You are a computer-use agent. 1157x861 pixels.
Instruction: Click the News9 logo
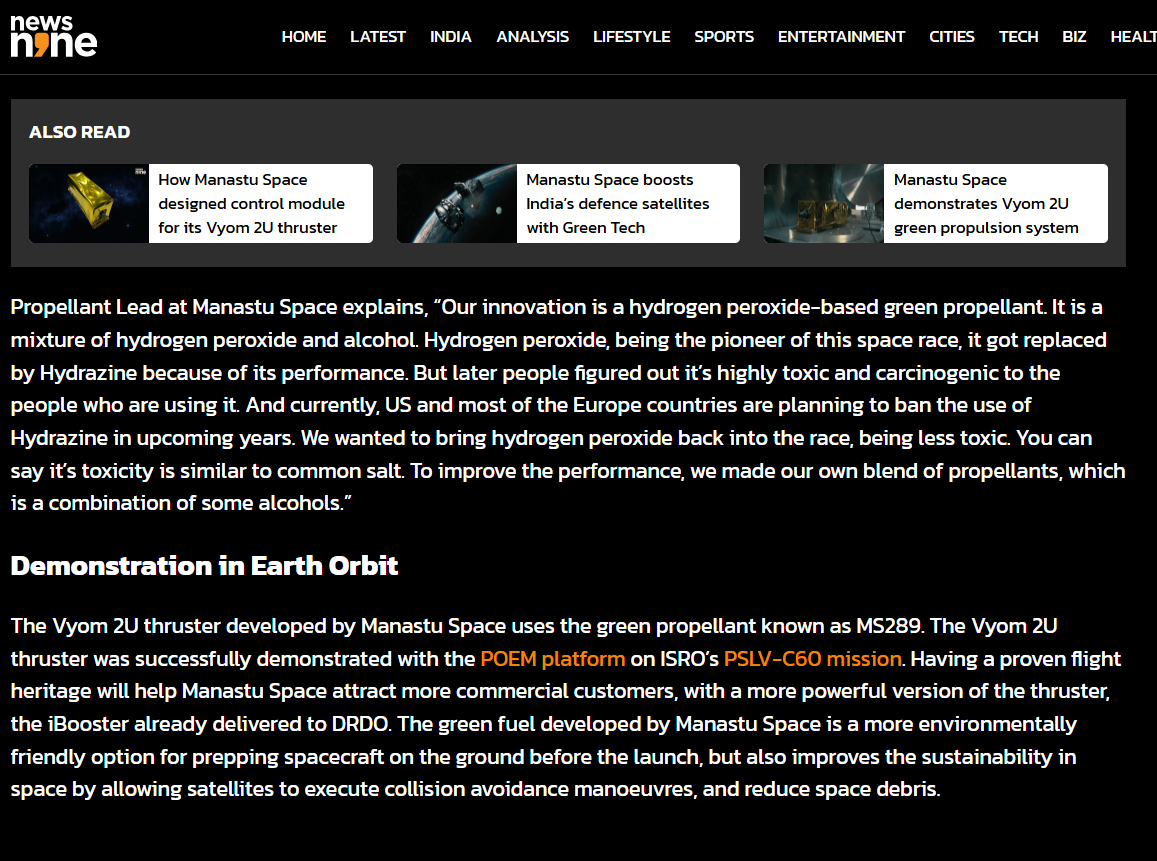pyautogui.click(x=53, y=36)
